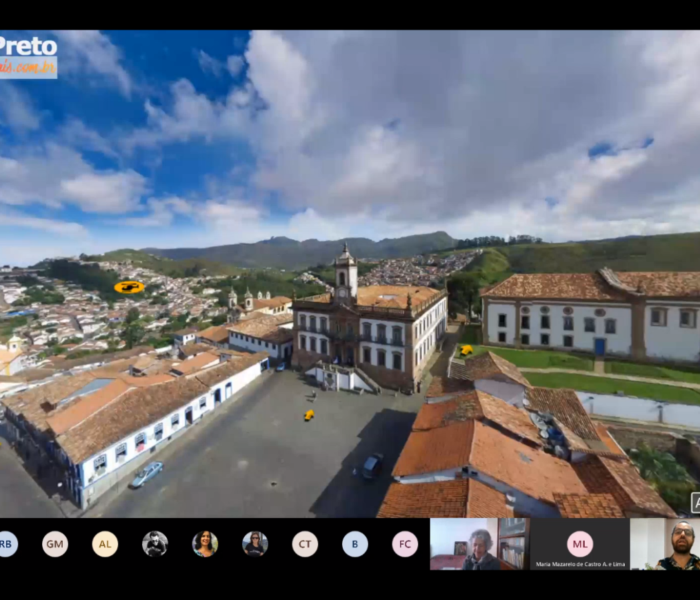Click the RB participant avatar
Viewport: 700px width, 600px height.
(6, 543)
